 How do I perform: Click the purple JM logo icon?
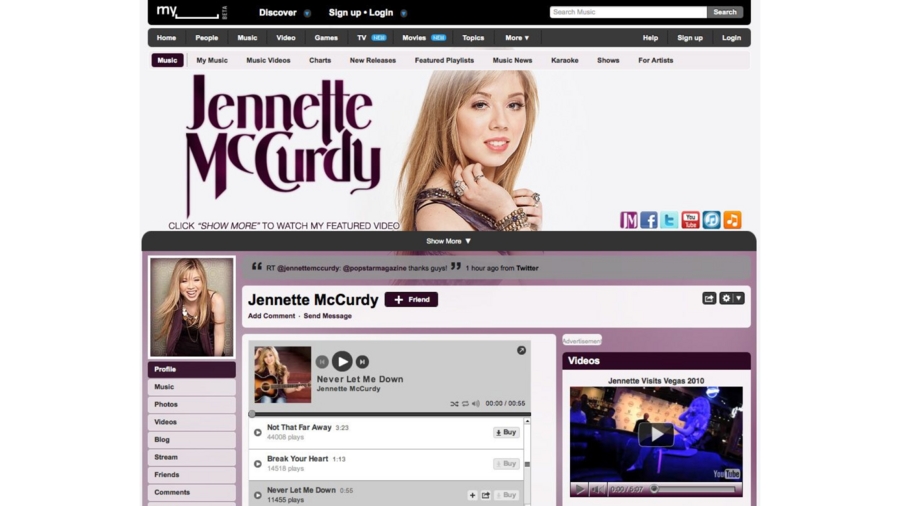coord(629,220)
